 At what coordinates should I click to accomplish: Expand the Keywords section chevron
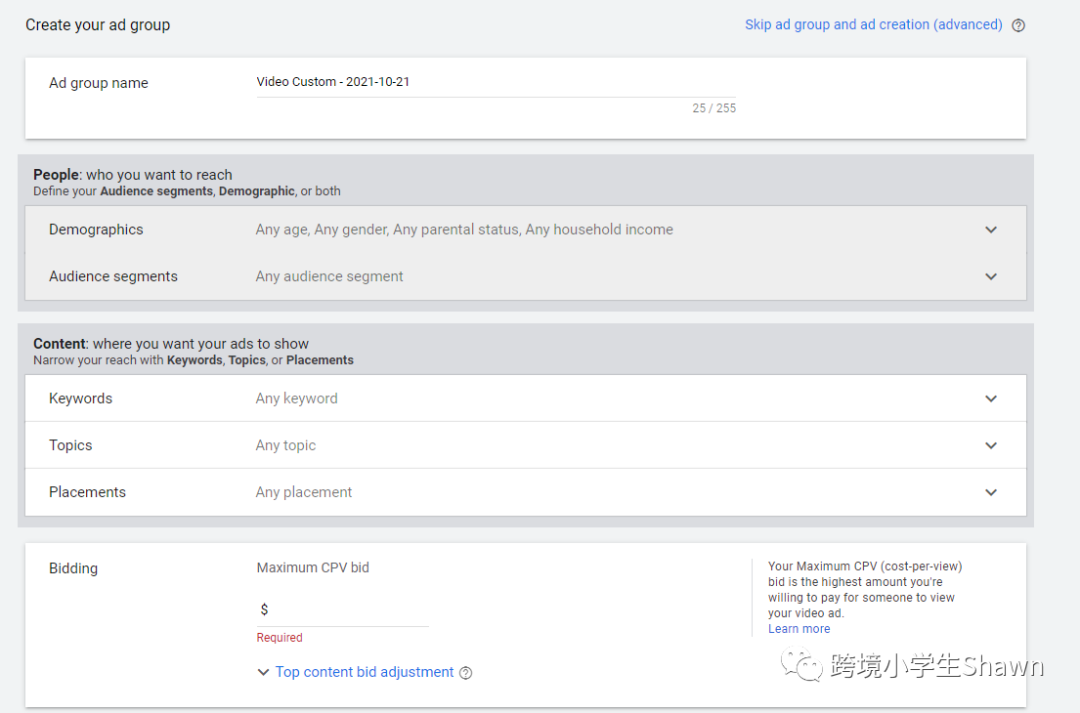coord(991,399)
